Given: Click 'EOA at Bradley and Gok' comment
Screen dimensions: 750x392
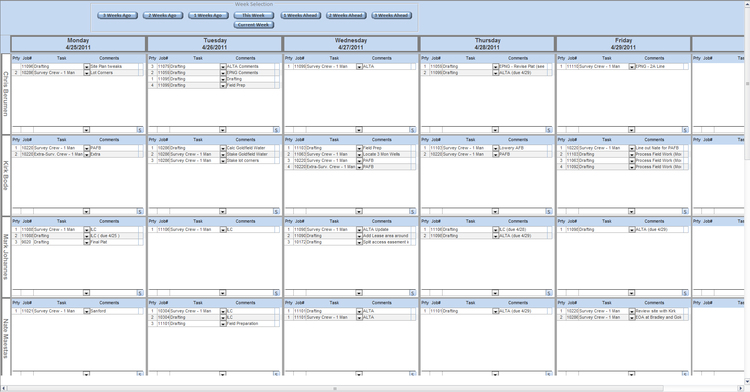Looking at the screenshot, I should [659, 317].
